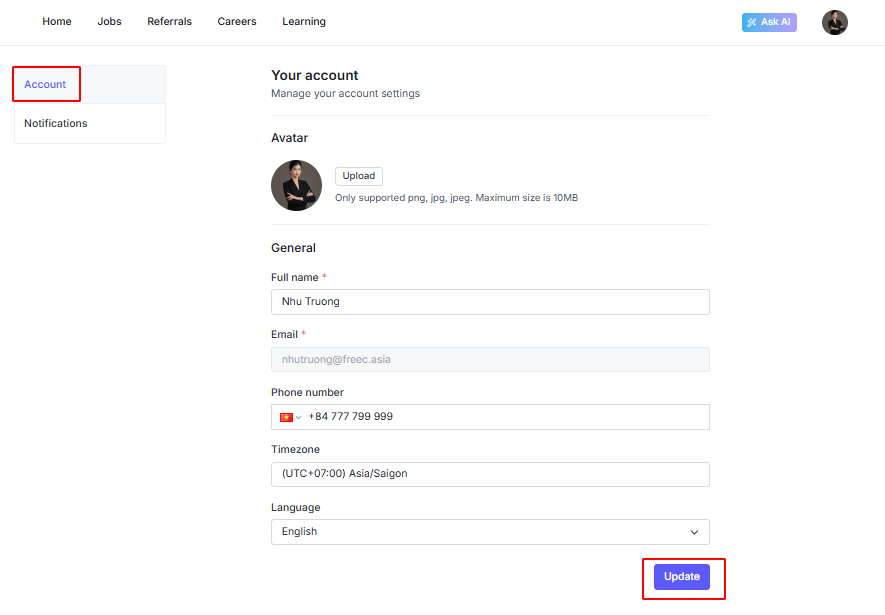Screen dimensions: 885x615
Task: Click the 'Language' label
Action: 295,507
